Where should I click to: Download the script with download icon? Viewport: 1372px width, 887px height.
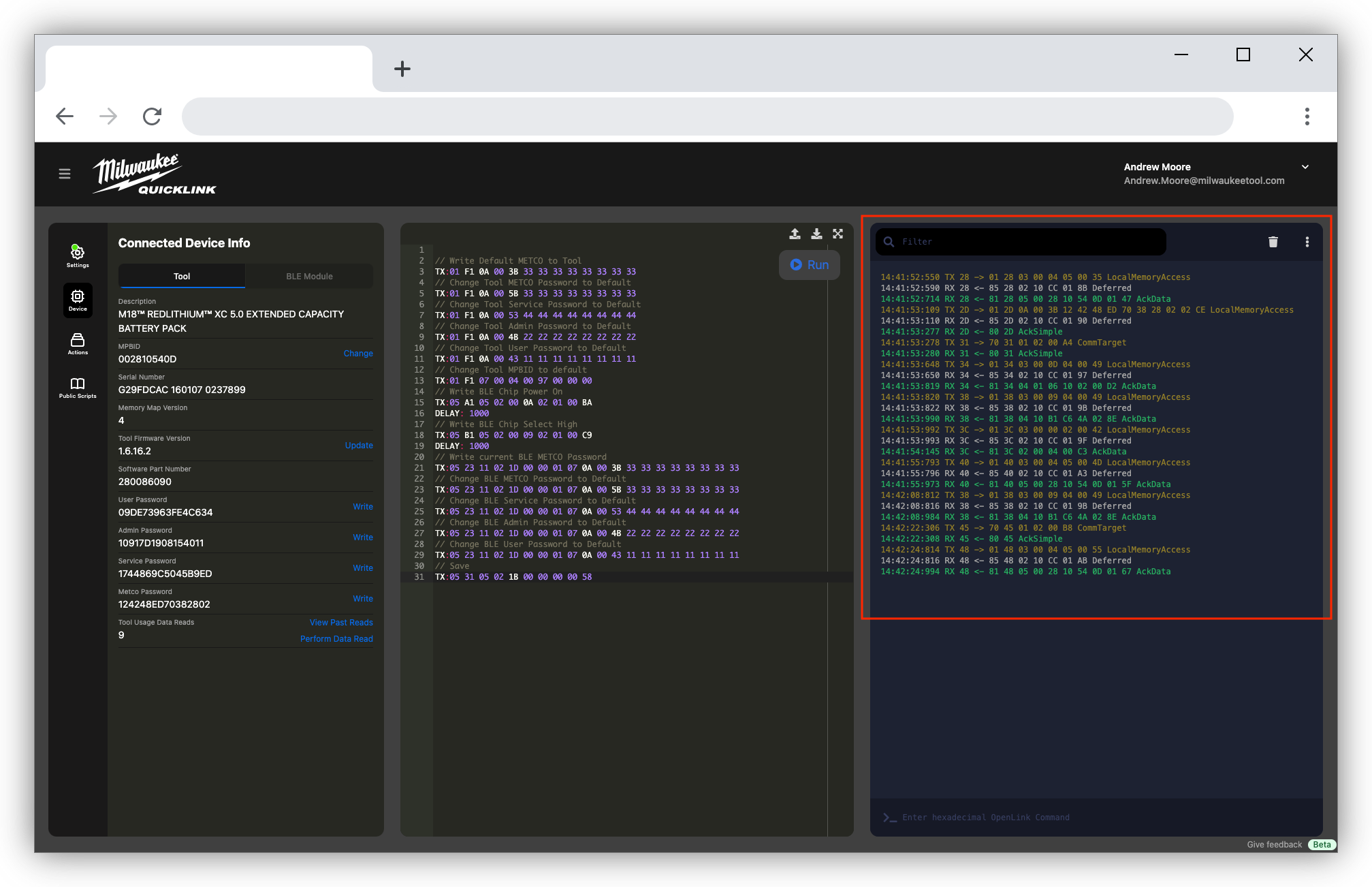click(816, 234)
